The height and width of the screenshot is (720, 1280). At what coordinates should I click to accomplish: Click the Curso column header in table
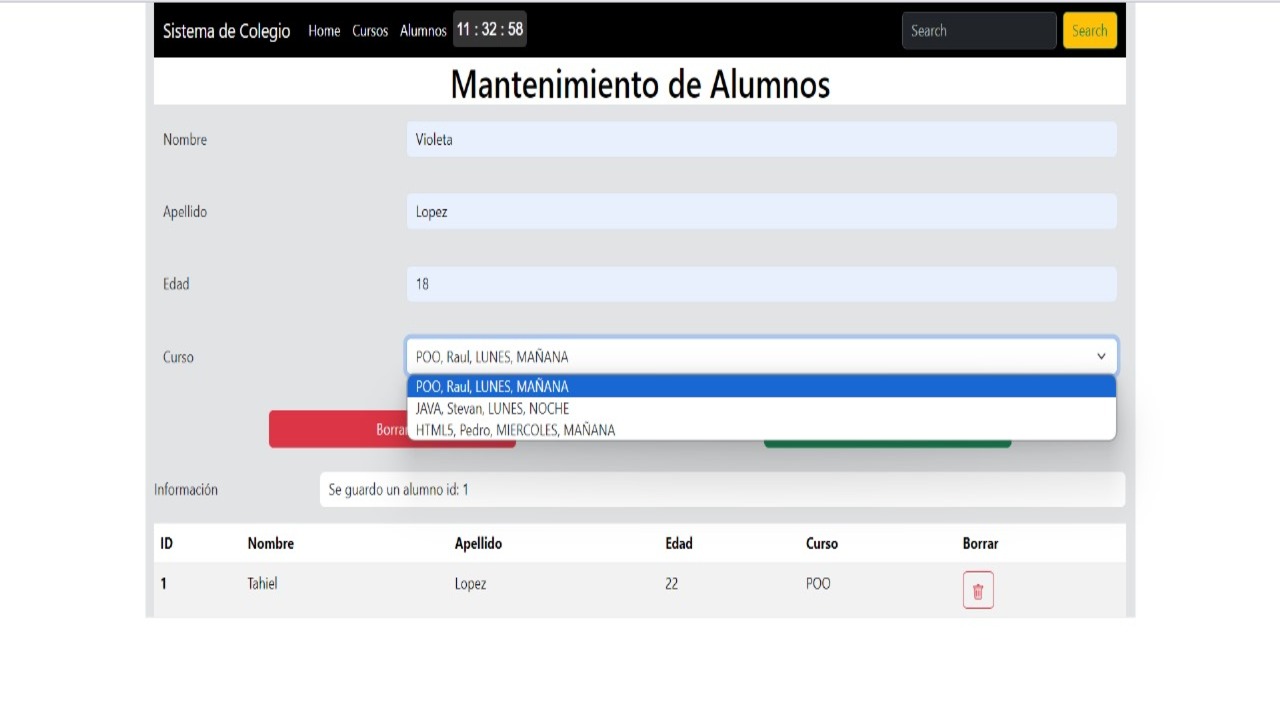tap(822, 543)
